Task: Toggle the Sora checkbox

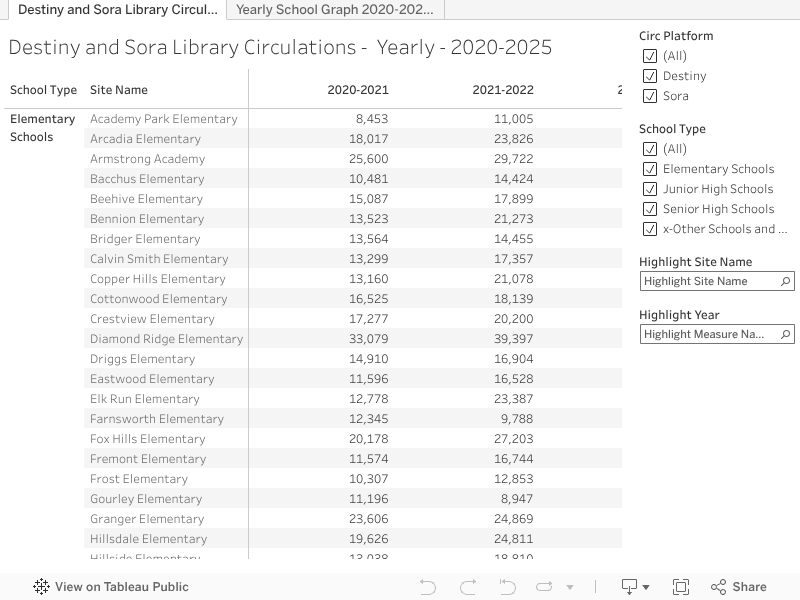Action: (650, 96)
